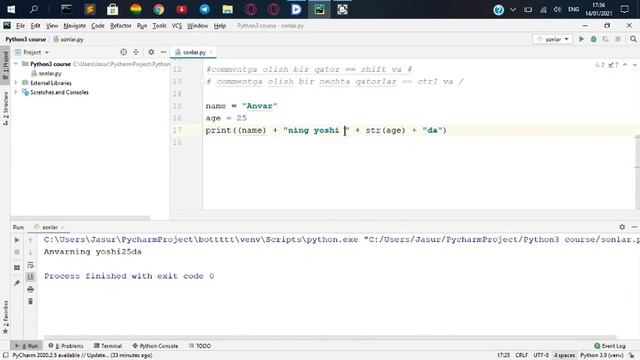Toggle scroll to end in Run console
Image resolution: width=640 pixels, height=360 pixels.
30,277
